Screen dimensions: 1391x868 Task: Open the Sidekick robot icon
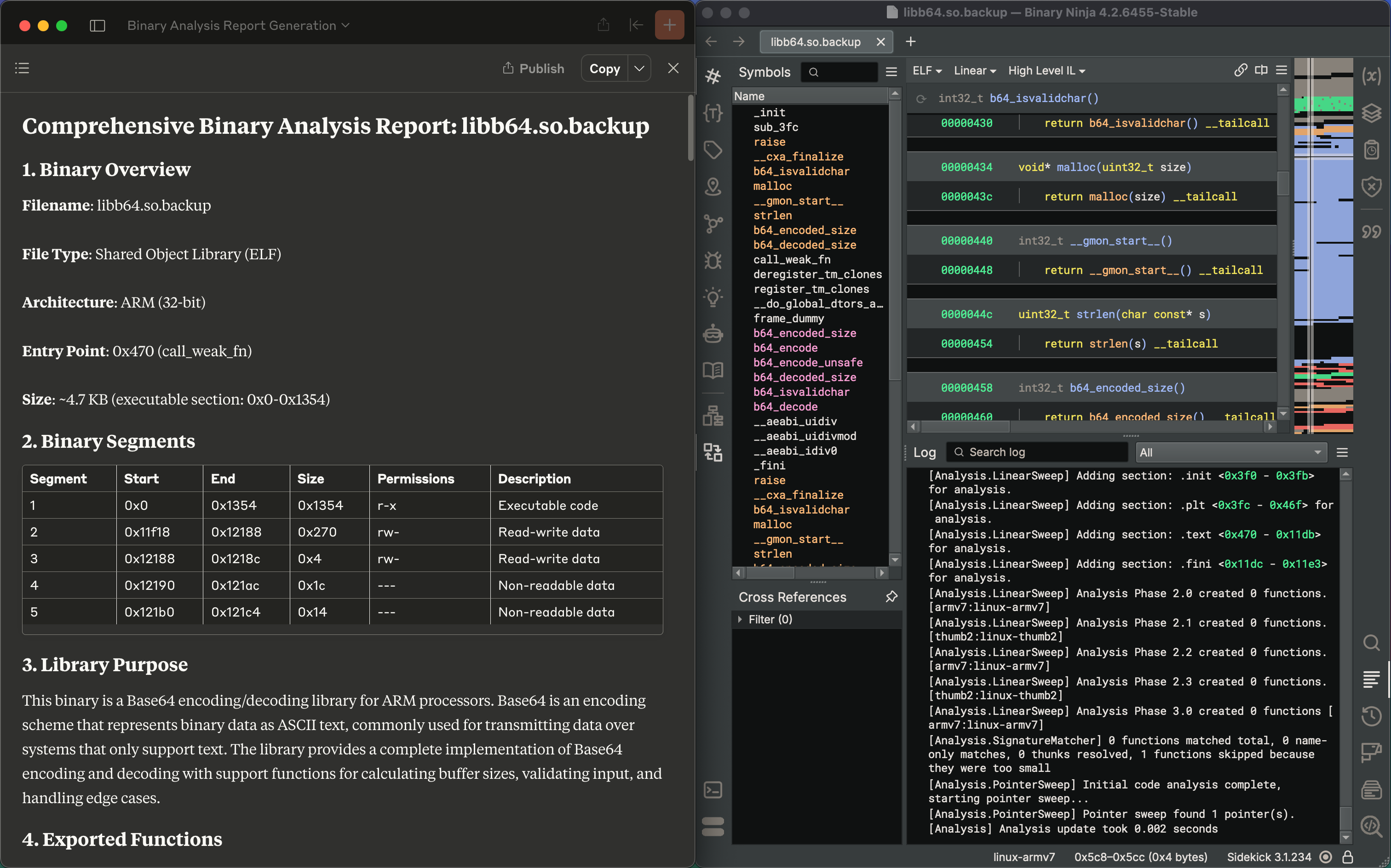tap(713, 333)
